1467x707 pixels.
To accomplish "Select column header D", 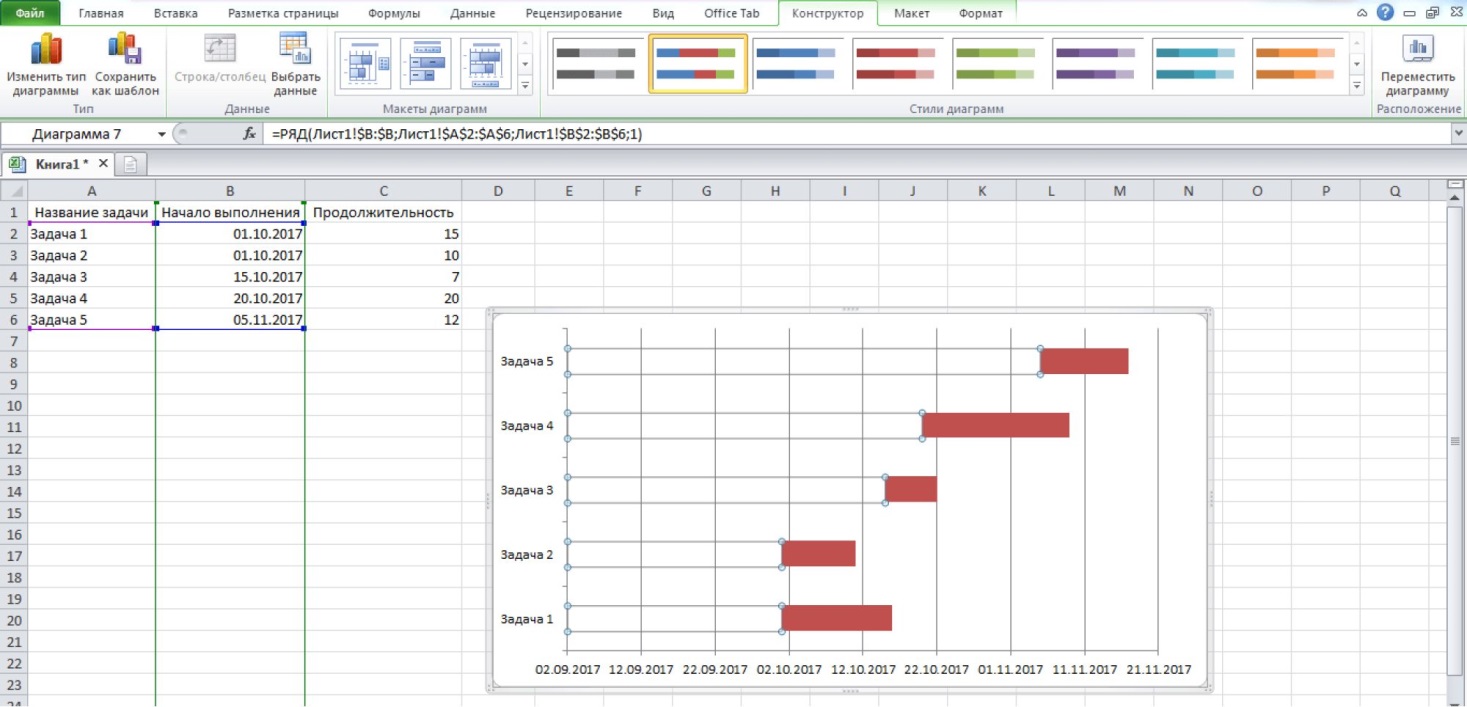I will tap(498, 191).
